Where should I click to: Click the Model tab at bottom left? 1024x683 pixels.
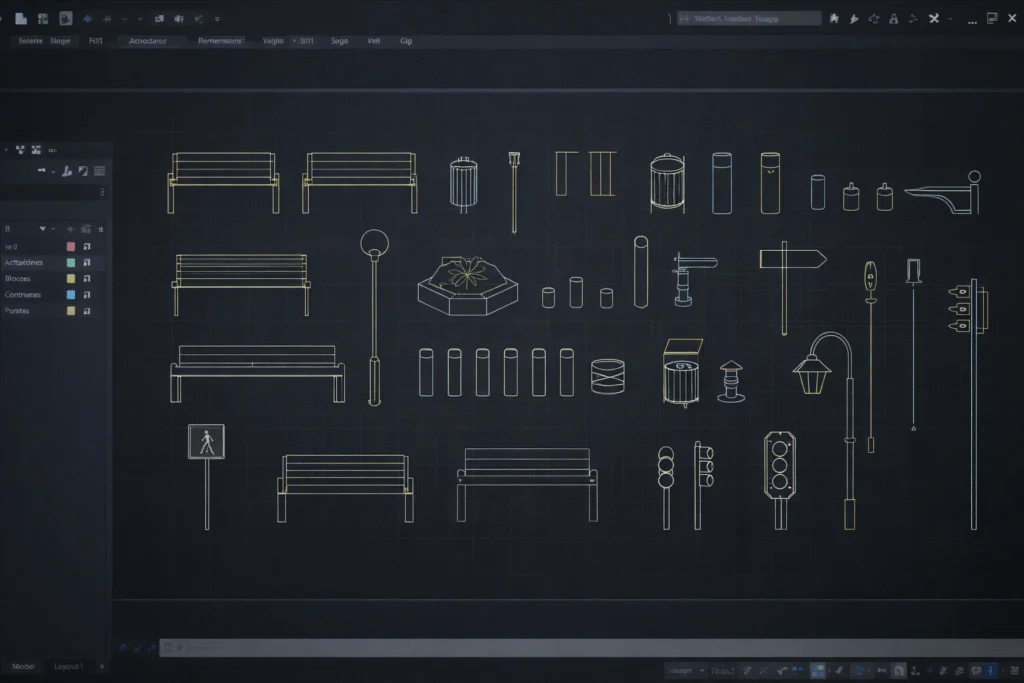pos(22,666)
